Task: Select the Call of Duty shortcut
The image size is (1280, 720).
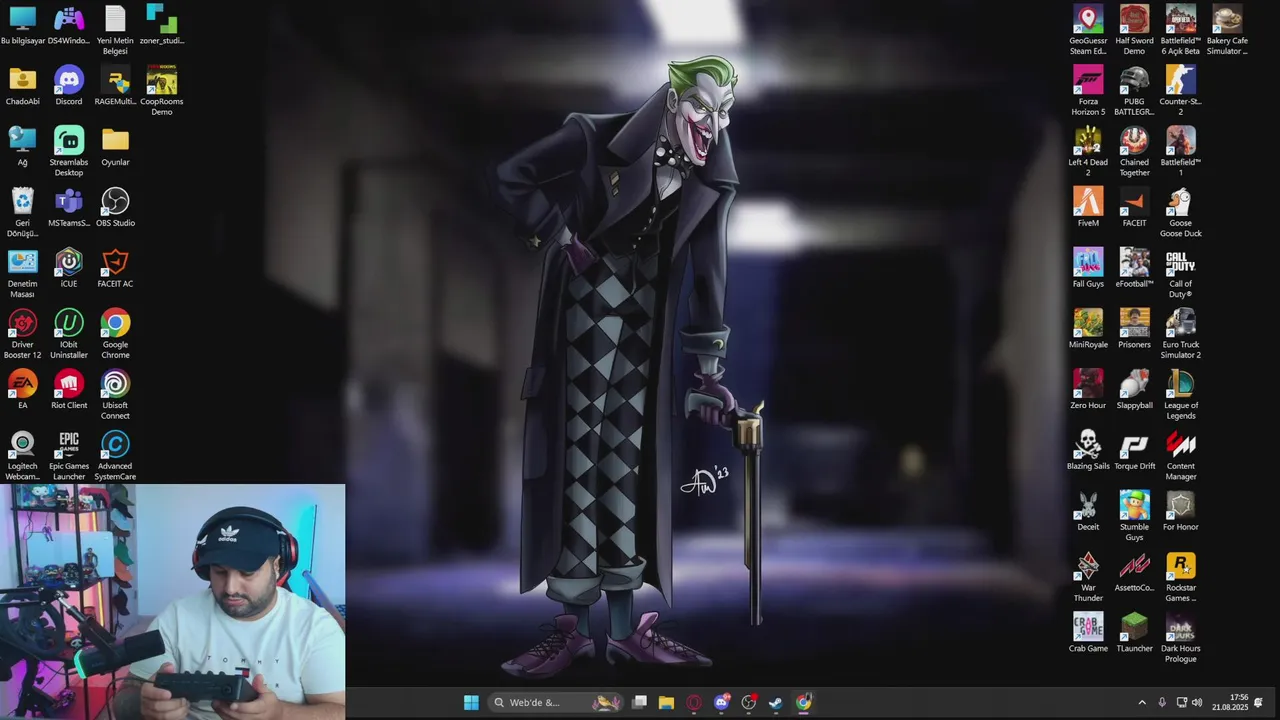Action: click(x=1181, y=274)
